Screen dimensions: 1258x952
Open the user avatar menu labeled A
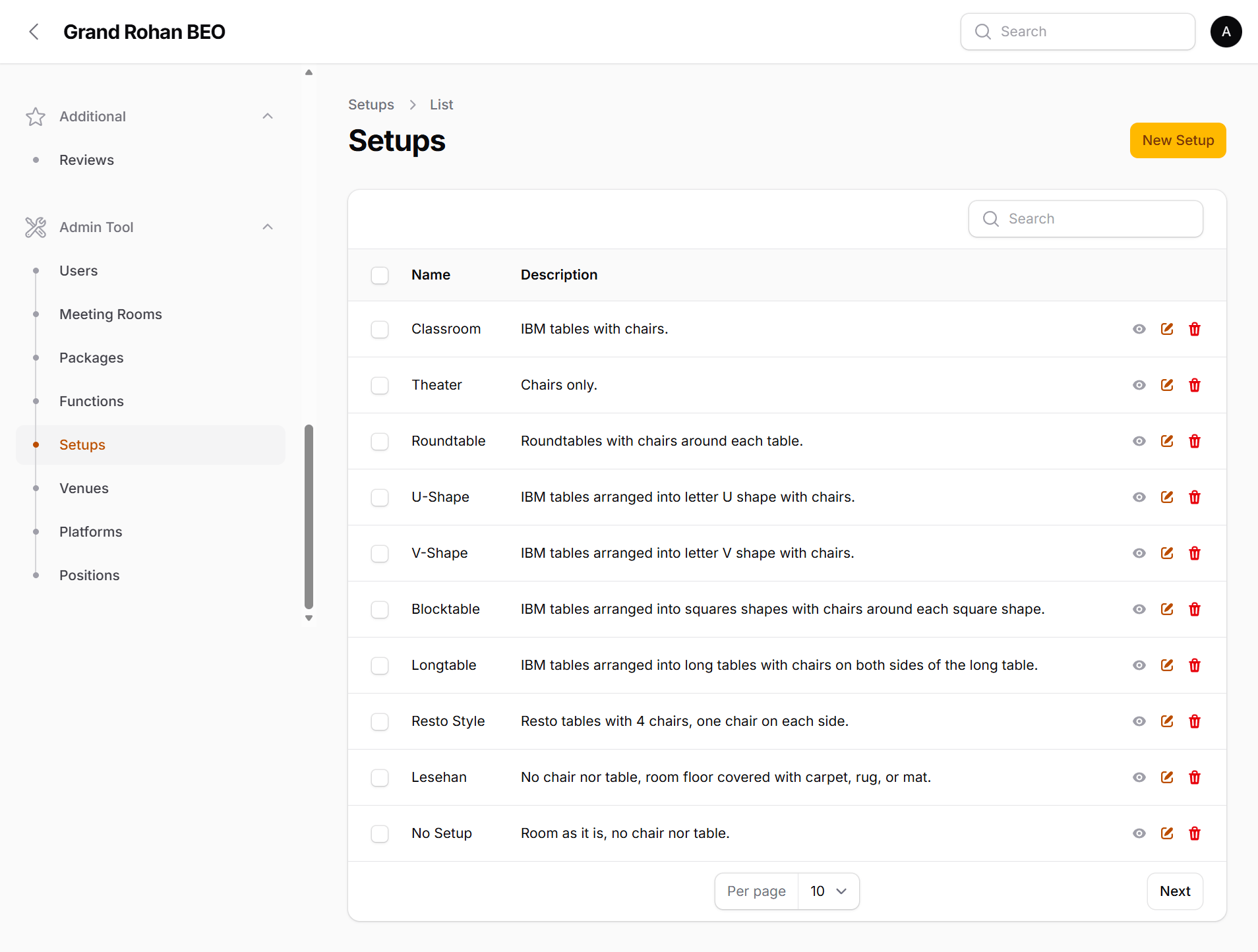(x=1226, y=32)
